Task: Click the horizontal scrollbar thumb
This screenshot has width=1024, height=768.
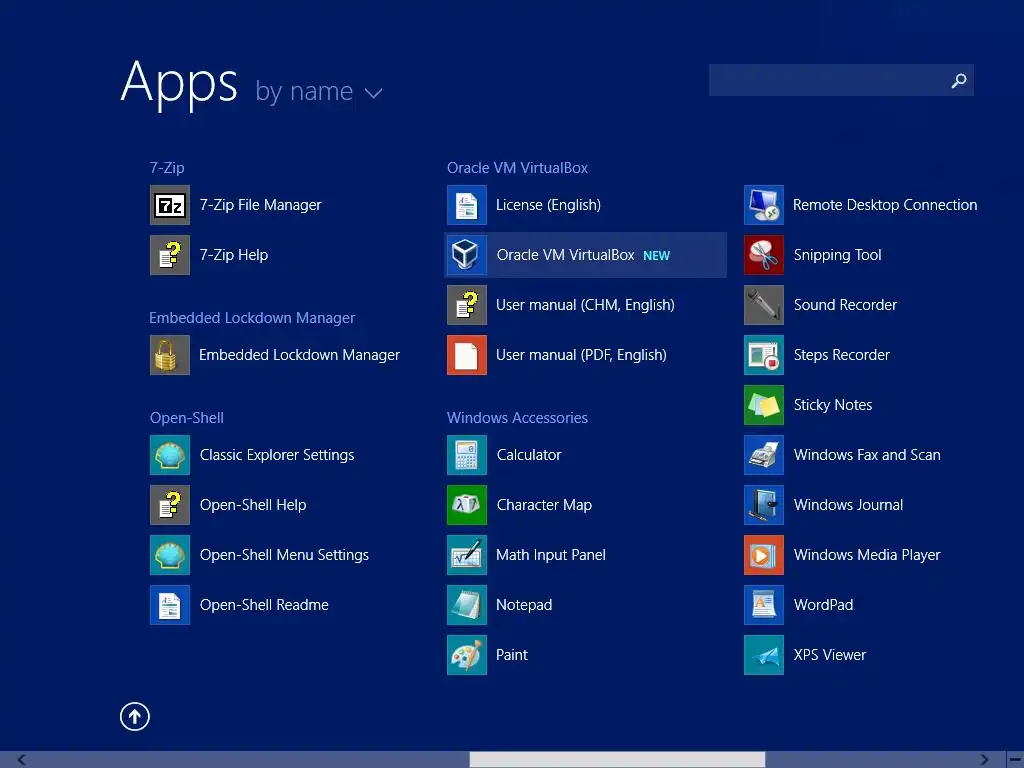Action: point(617,760)
